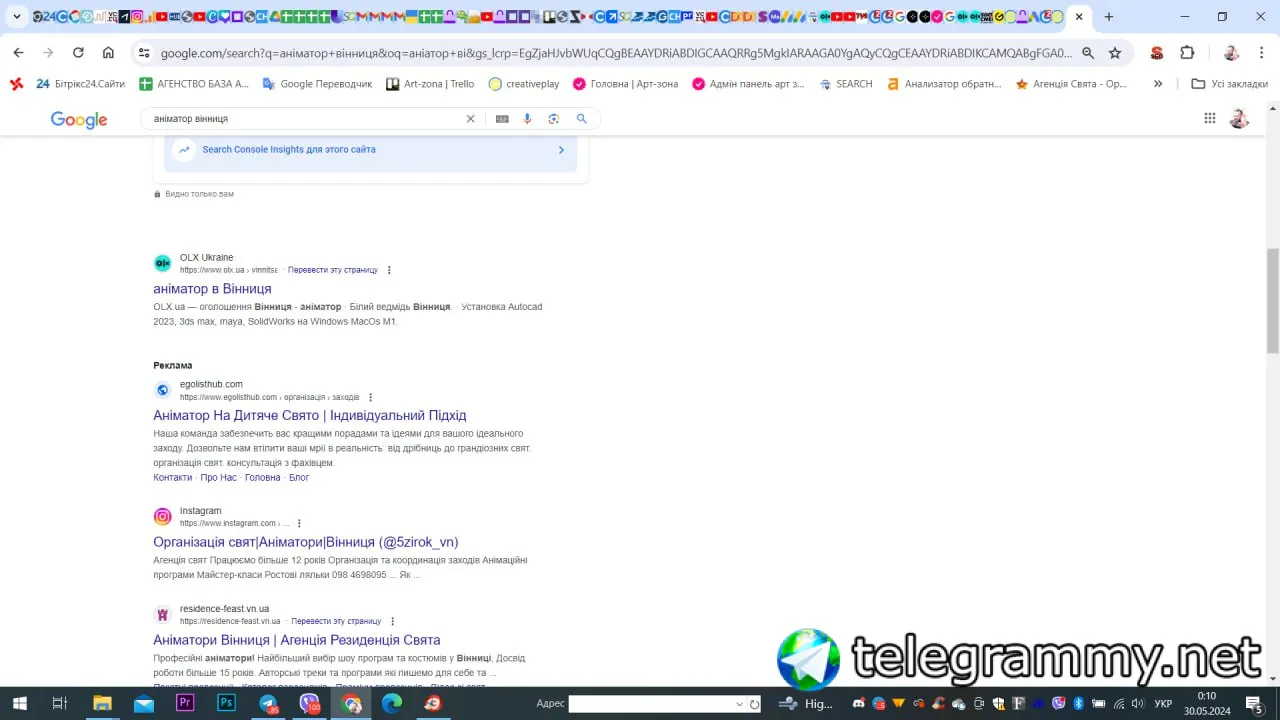Bookmark this page with the star icon
Viewport: 1280px width, 720px height.
tap(1115, 53)
